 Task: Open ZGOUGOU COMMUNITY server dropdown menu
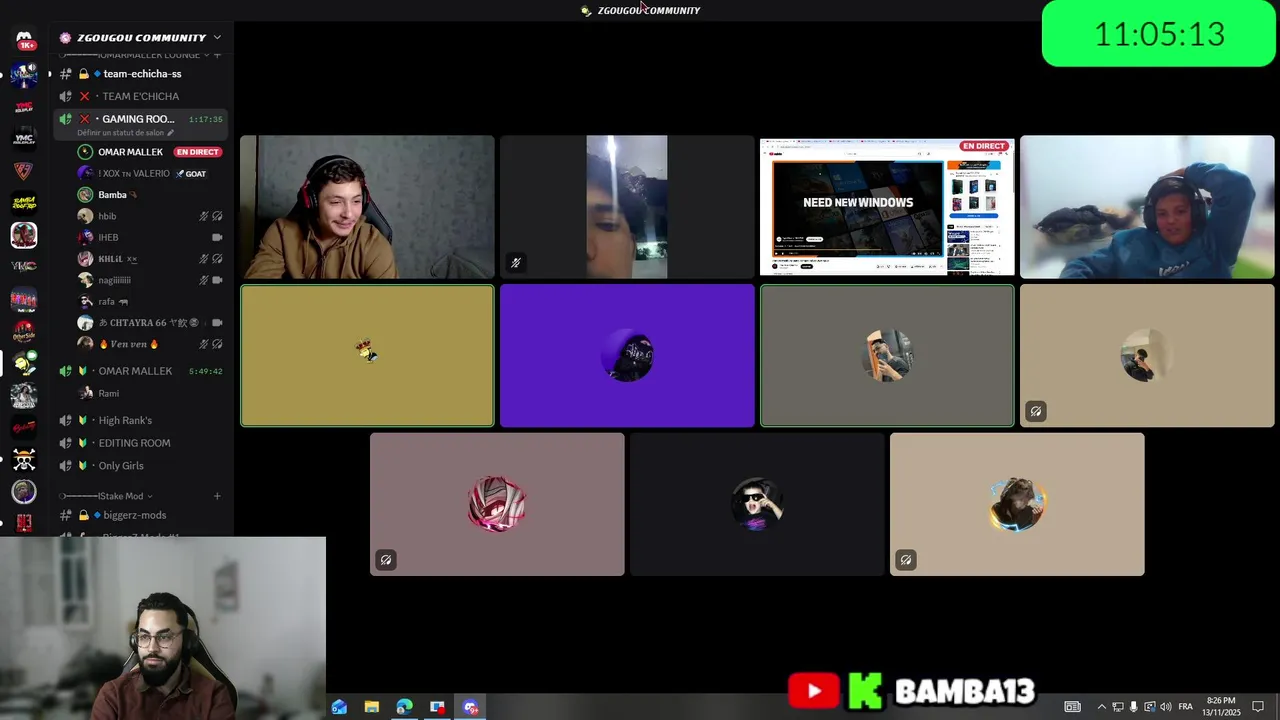tap(217, 38)
